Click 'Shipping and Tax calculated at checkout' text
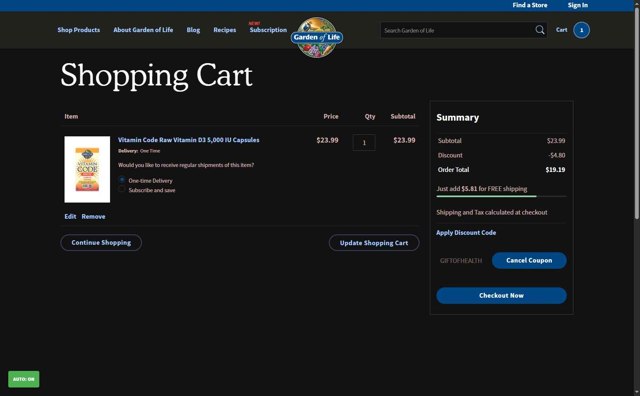The image size is (640, 396). coord(492,212)
